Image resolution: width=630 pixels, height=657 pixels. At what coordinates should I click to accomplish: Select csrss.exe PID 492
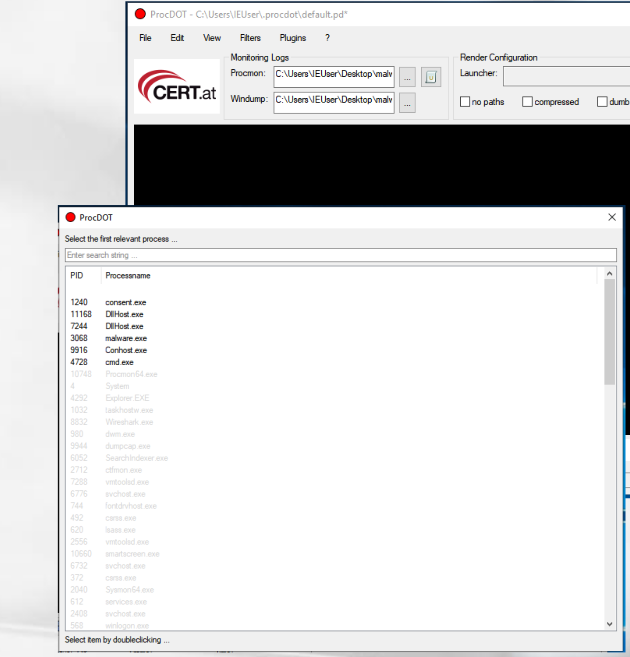click(335, 518)
